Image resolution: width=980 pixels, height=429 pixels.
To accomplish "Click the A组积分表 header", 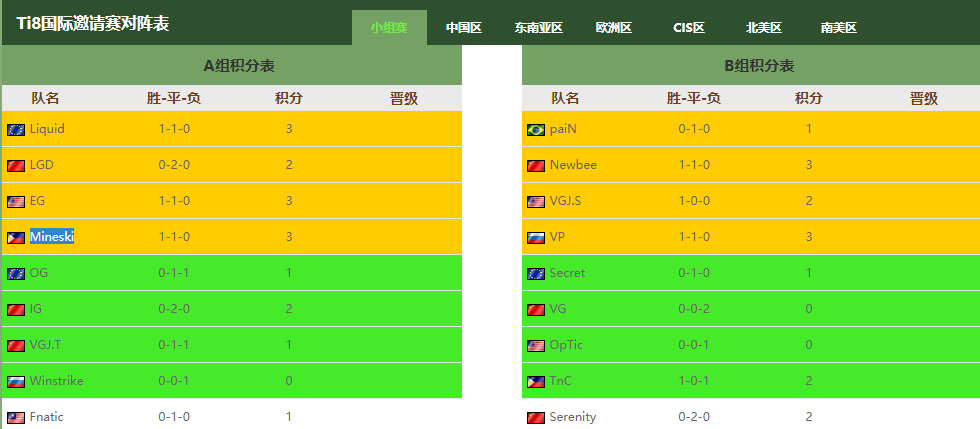I will (239, 66).
